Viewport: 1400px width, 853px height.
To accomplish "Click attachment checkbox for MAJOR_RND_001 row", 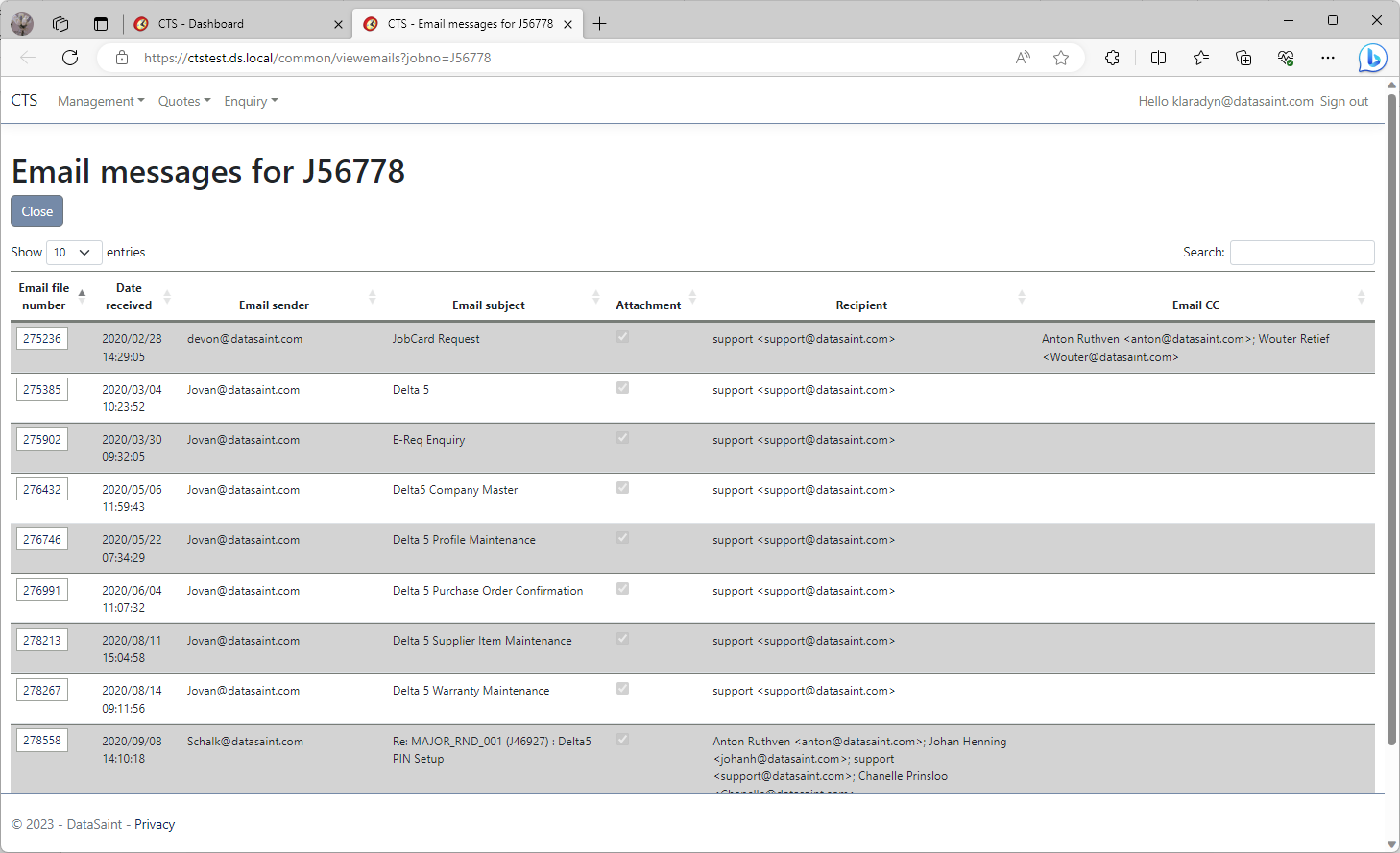I will pos(622,740).
